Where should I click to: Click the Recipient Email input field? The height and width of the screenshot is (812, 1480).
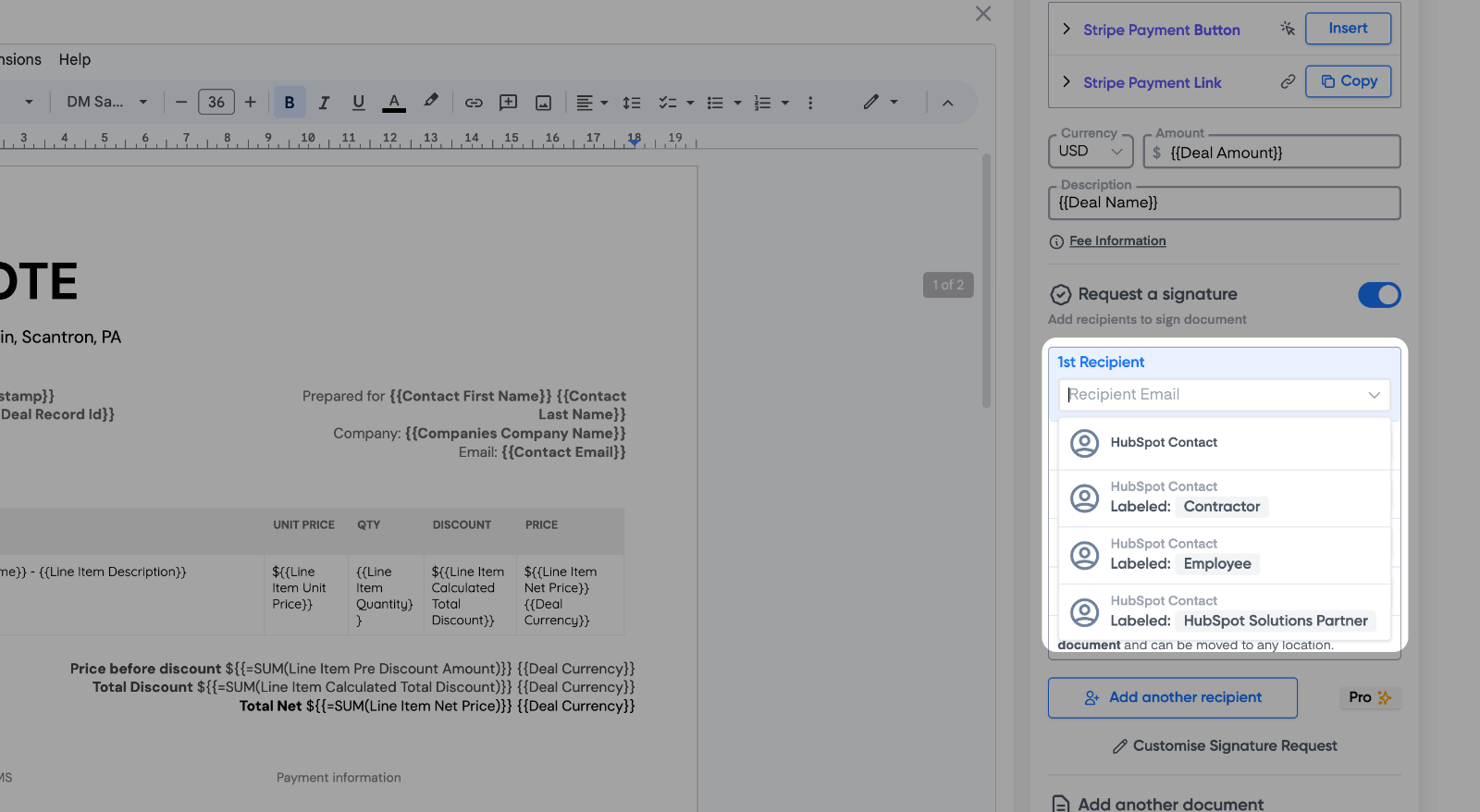pos(1212,395)
